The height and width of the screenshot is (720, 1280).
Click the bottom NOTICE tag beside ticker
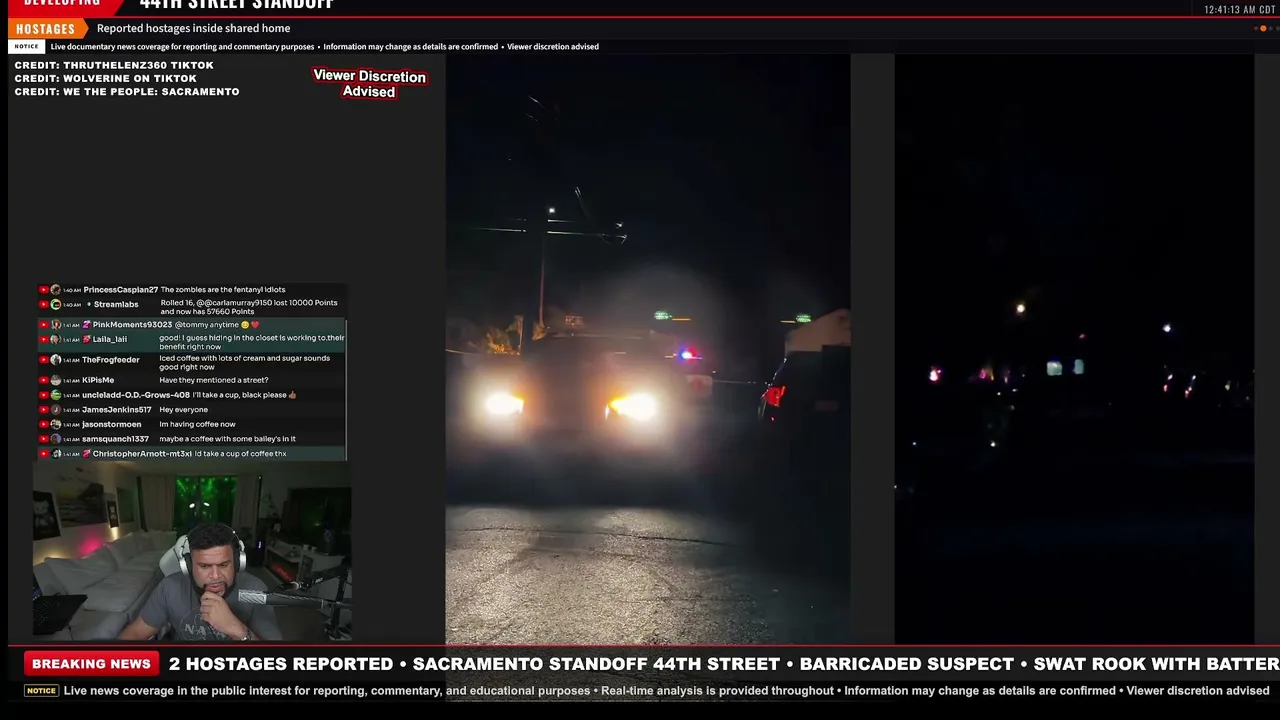(x=41, y=690)
